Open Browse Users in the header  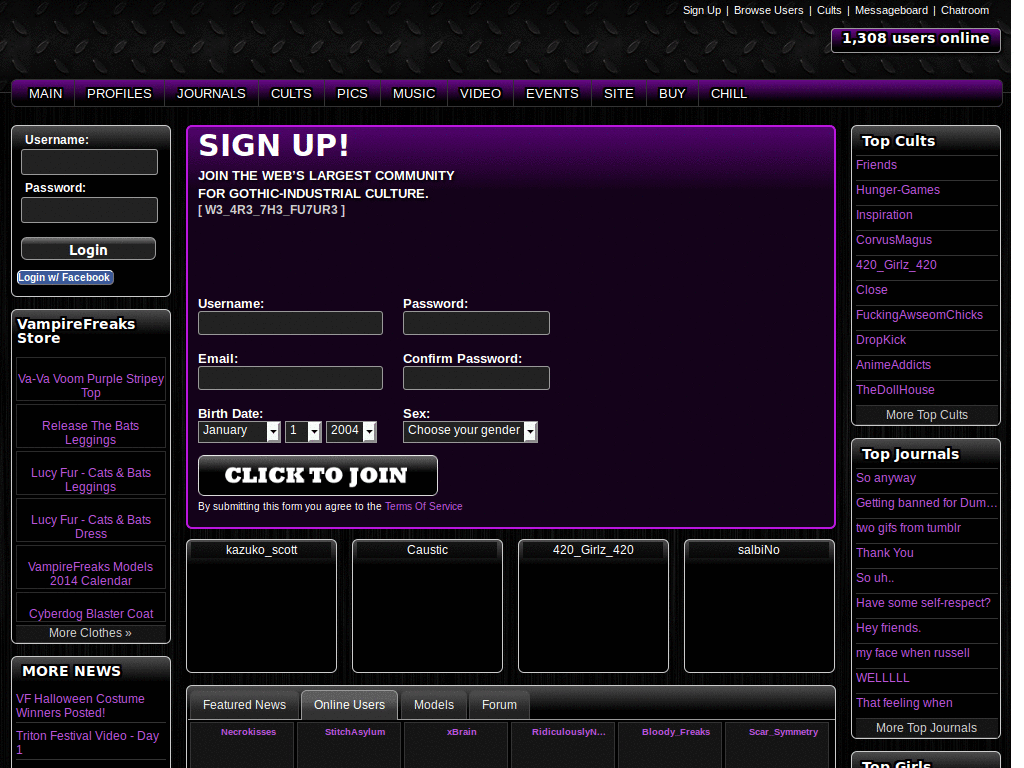pyautogui.click(x=769, y=10)
